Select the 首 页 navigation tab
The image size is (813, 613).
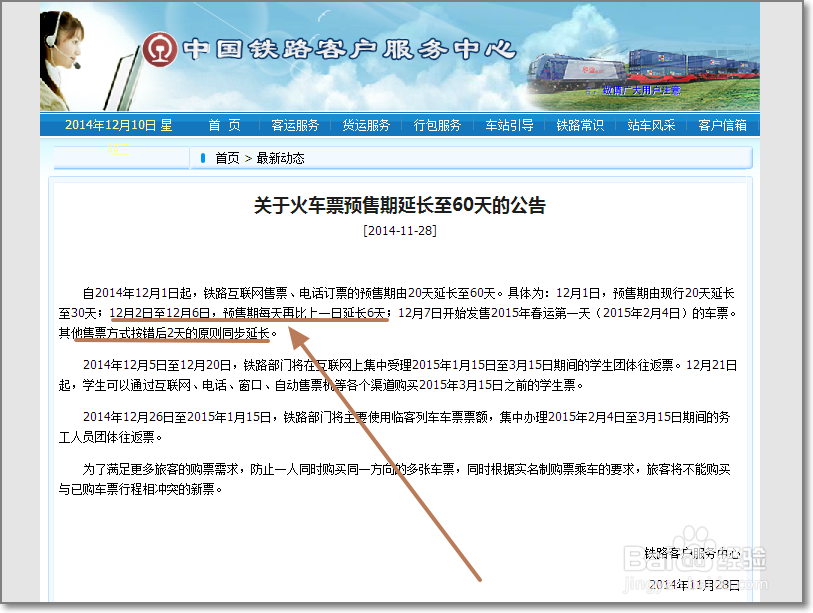[223, 125]
